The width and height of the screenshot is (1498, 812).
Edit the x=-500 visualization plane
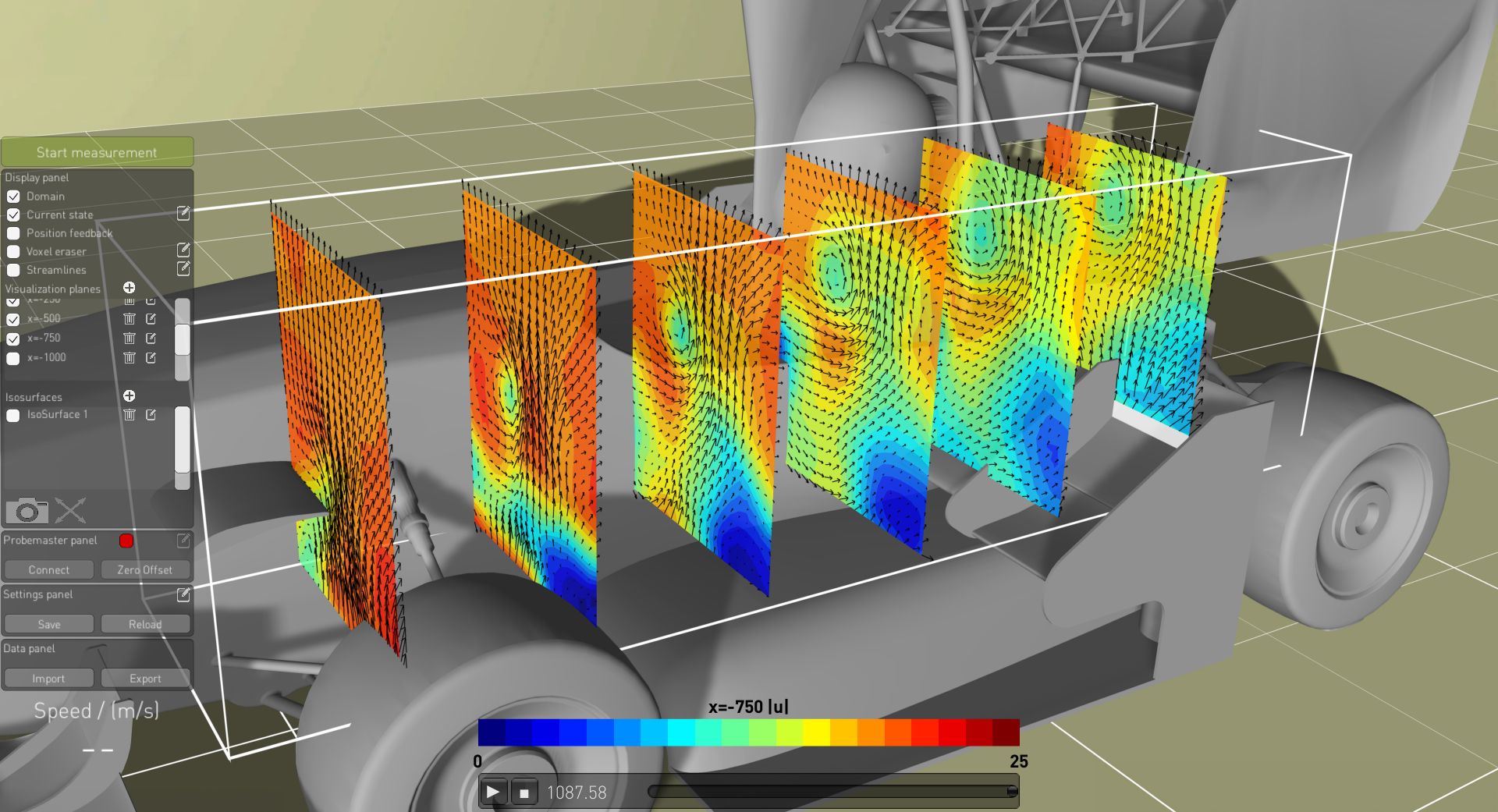[151, 318]
